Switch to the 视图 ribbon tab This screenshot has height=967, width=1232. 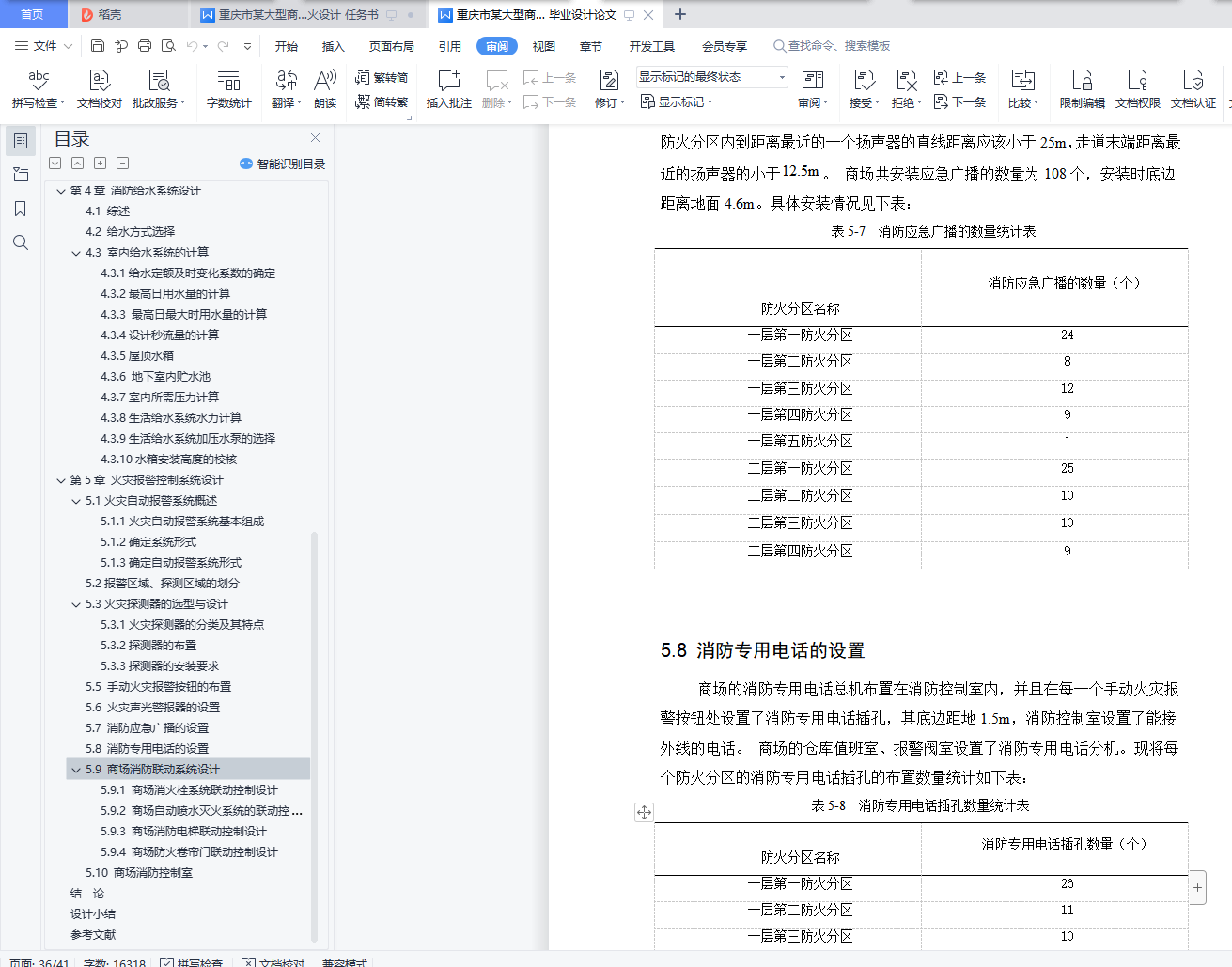click(544, 46)
